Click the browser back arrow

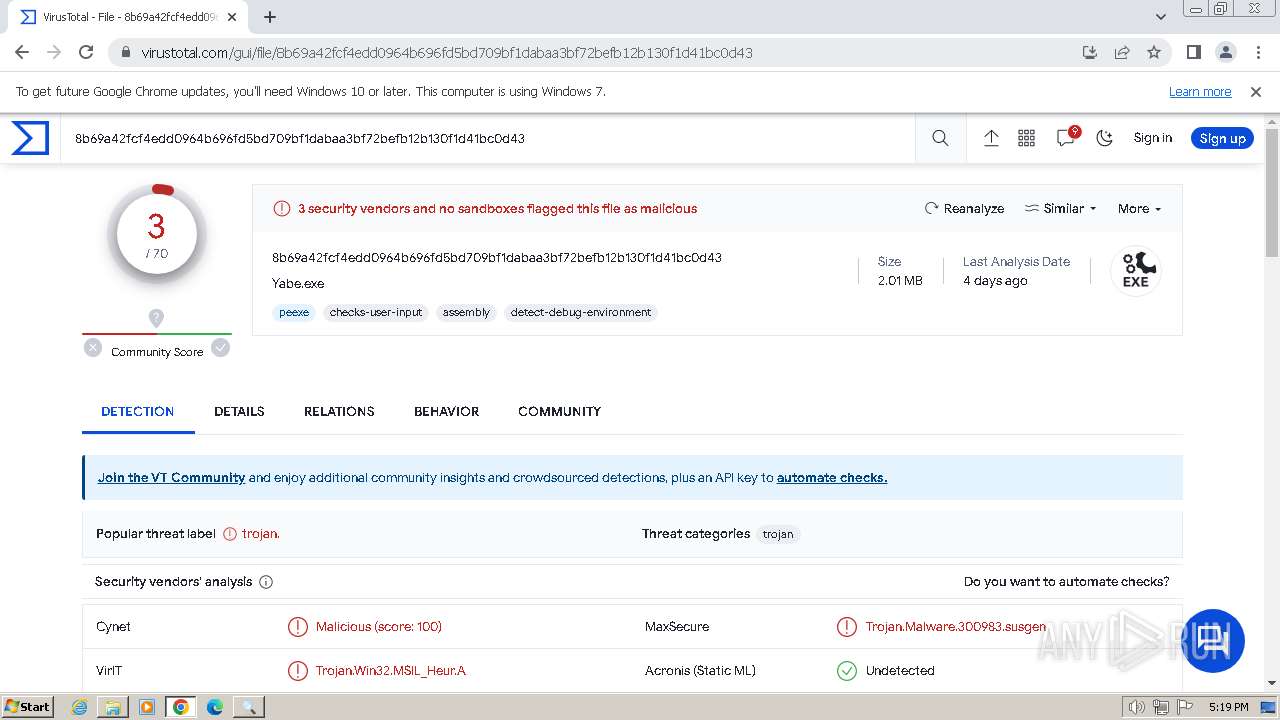coord(22,52)
